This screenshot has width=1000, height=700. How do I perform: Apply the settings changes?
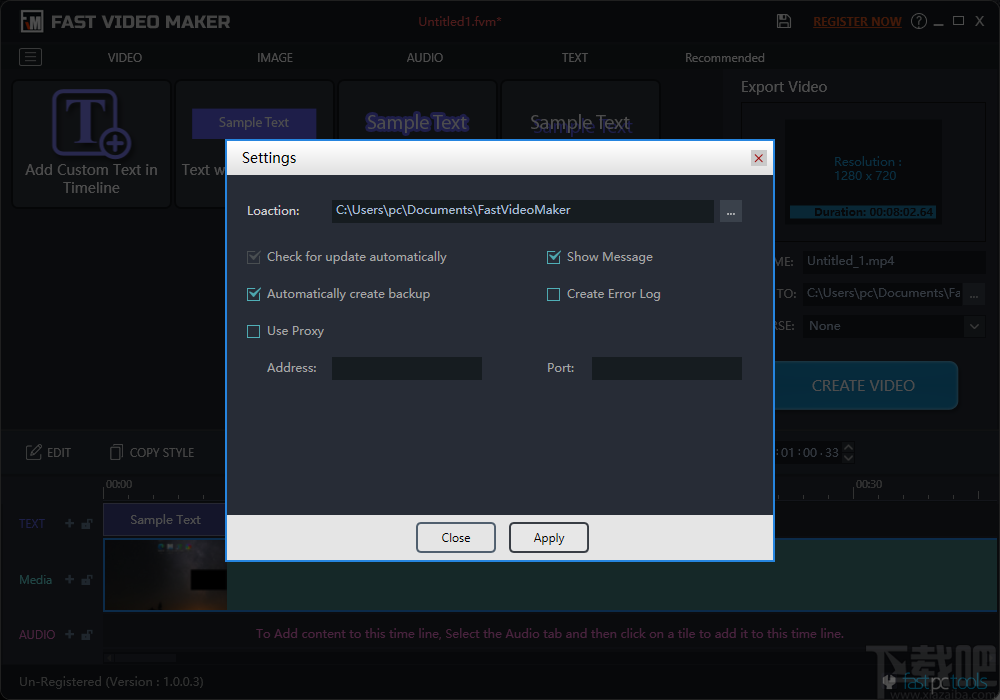click(x=548, y=537)
